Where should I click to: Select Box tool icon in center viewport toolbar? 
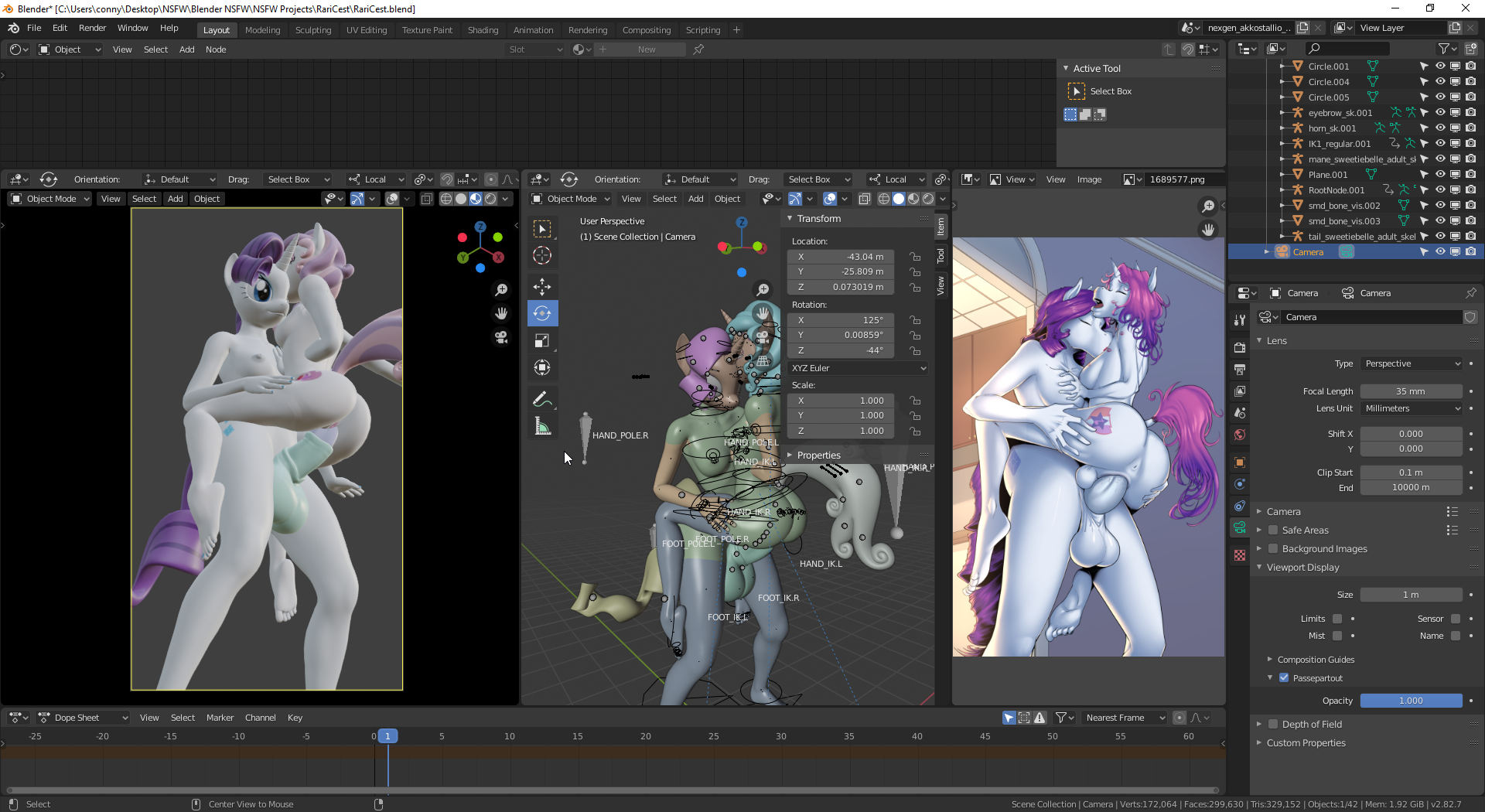tap(542, 229)
